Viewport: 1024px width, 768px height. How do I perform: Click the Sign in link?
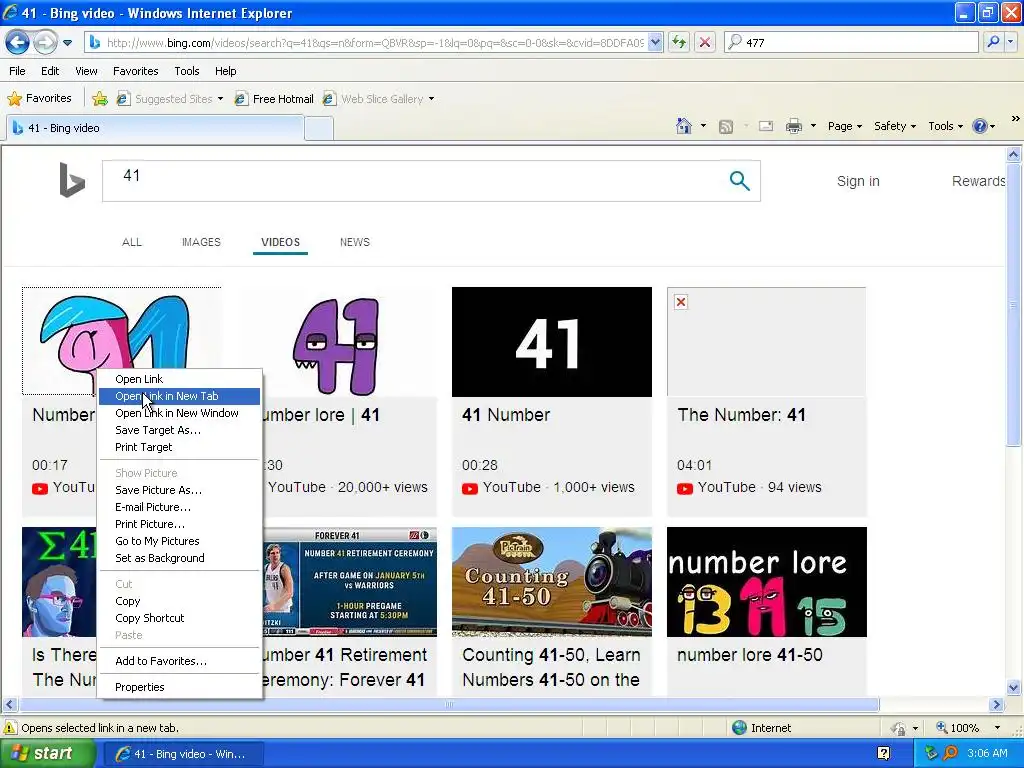click(858, 181)
